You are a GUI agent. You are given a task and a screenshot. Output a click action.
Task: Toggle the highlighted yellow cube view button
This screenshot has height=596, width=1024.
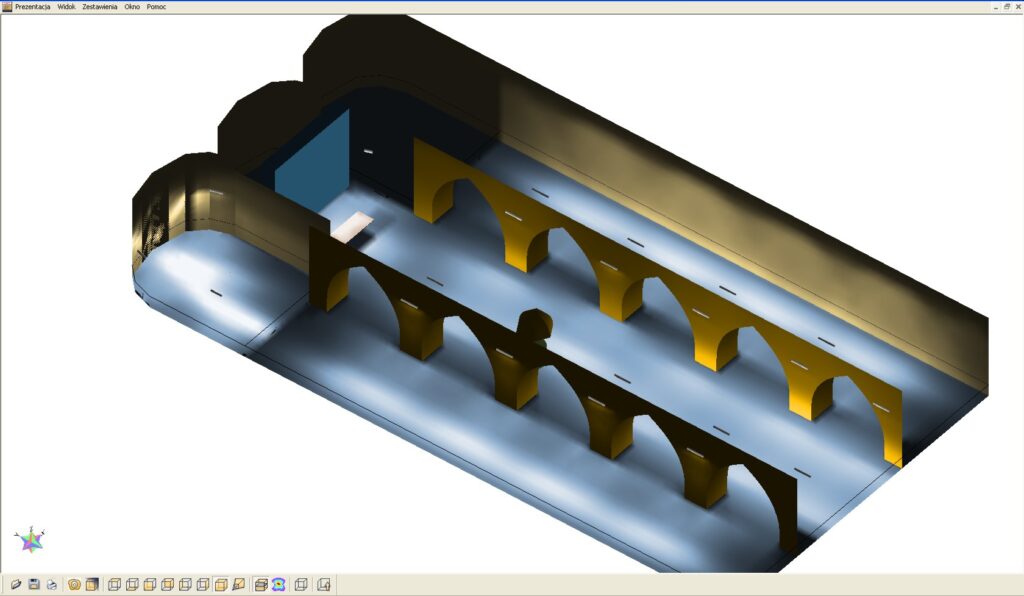point(221,584)
